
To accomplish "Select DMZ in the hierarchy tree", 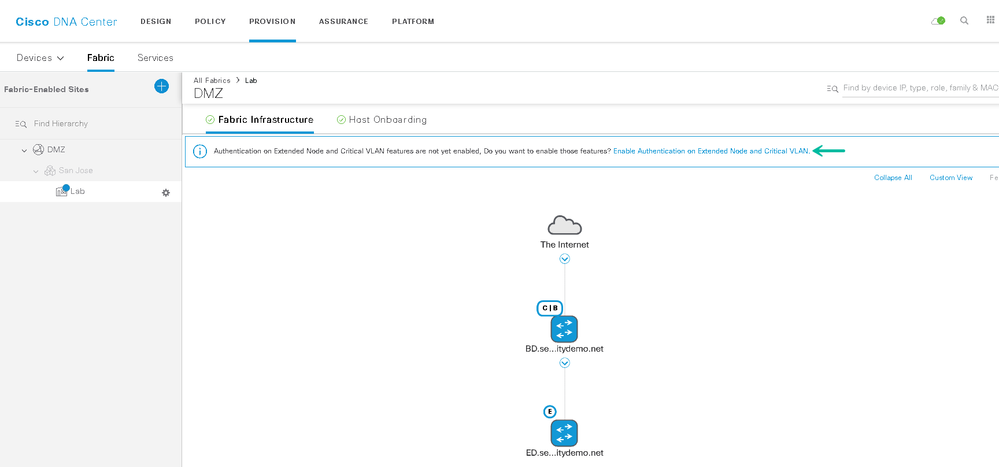I will click(56, 150).
